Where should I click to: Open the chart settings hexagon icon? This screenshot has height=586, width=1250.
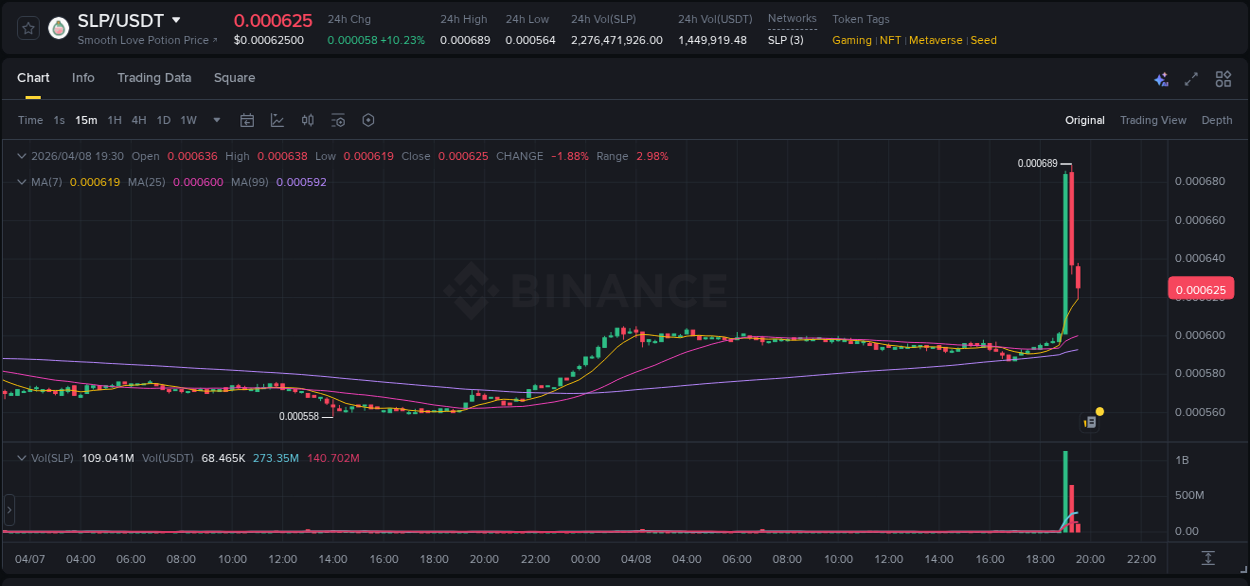(368, 119)
